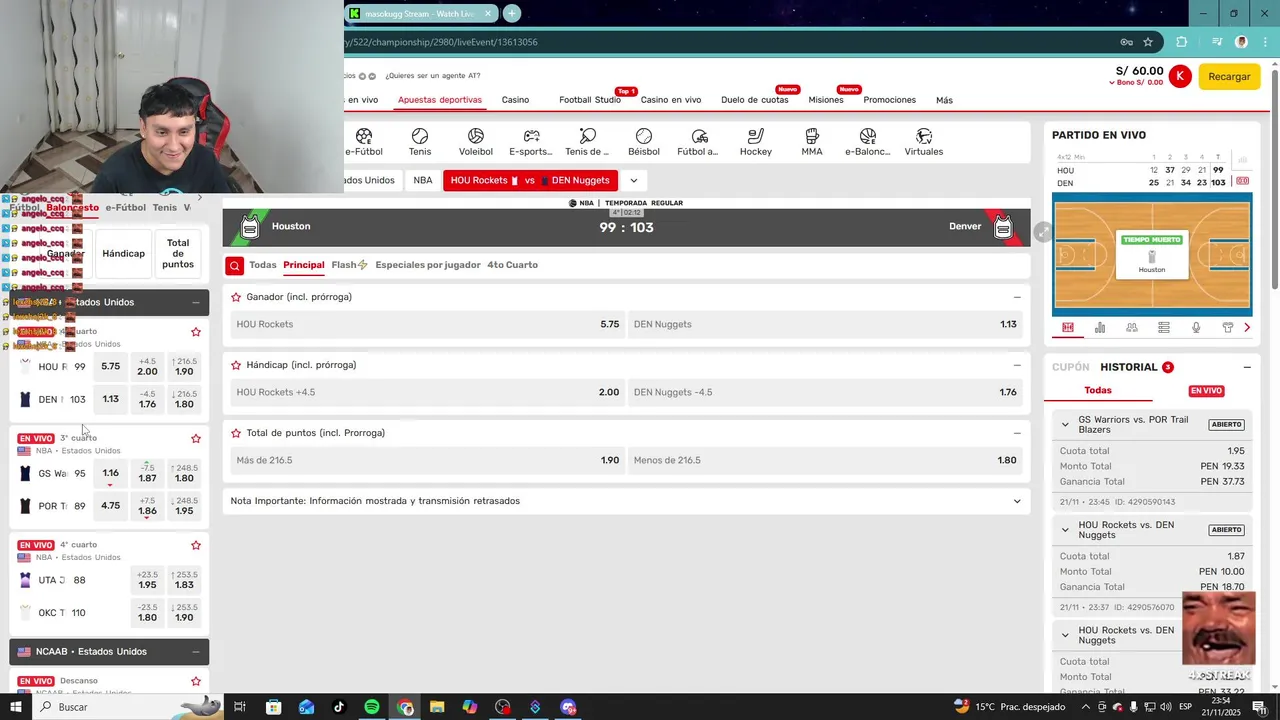
Task: Open the Fútbol americano category icon
Action: point(699,136)
